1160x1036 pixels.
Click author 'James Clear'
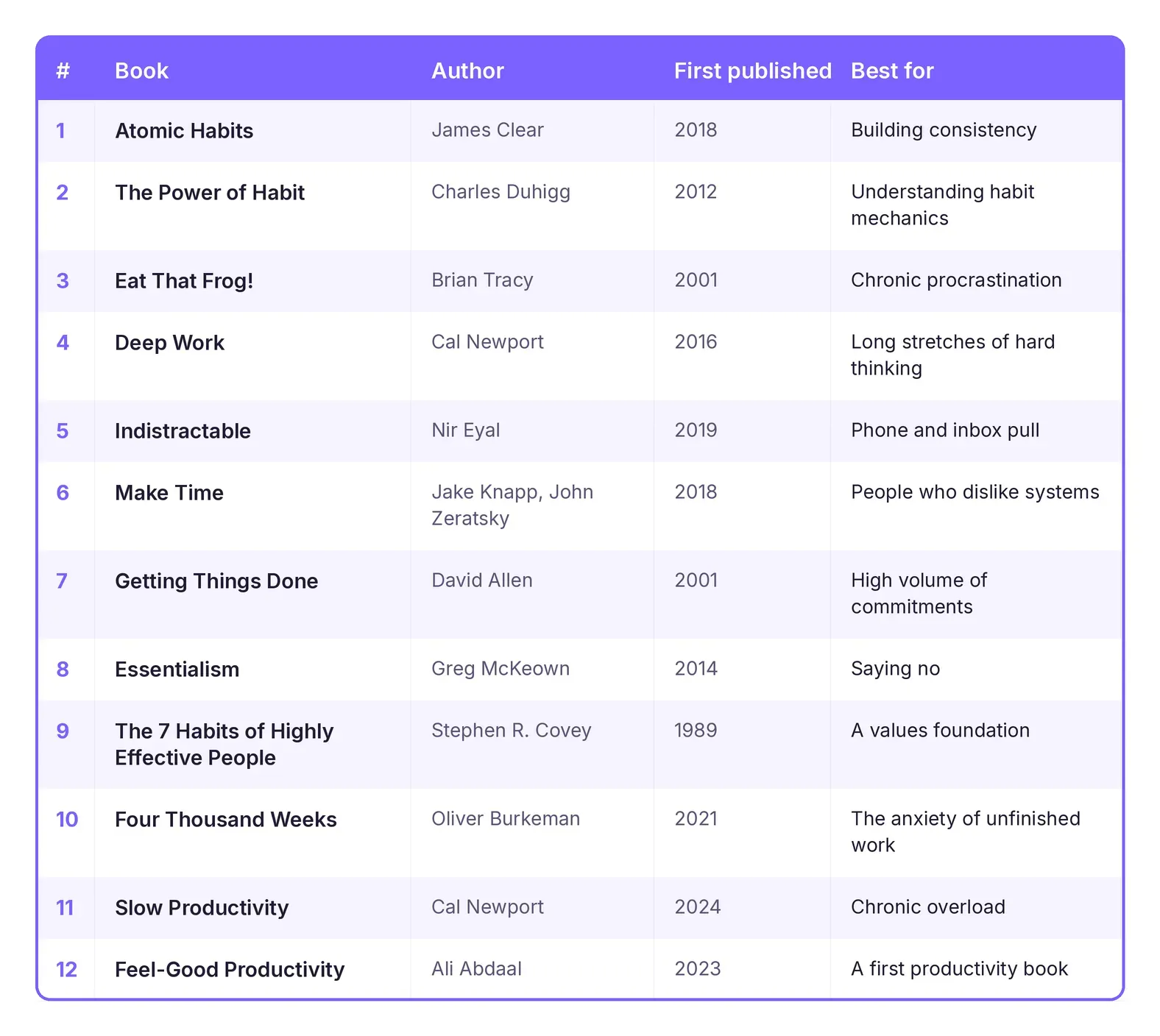[487, 130]
